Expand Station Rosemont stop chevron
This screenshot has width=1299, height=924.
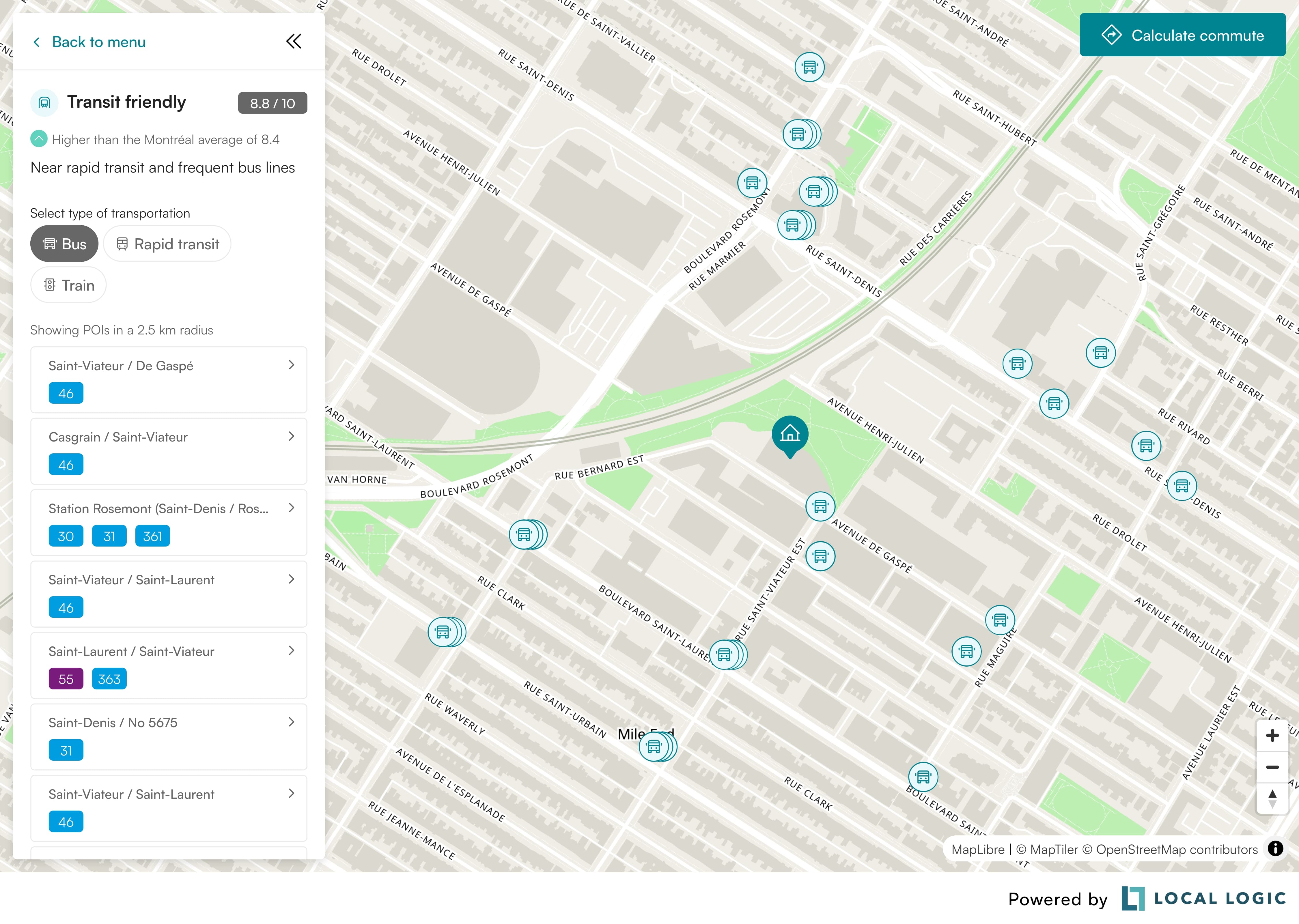click(291, 508)
